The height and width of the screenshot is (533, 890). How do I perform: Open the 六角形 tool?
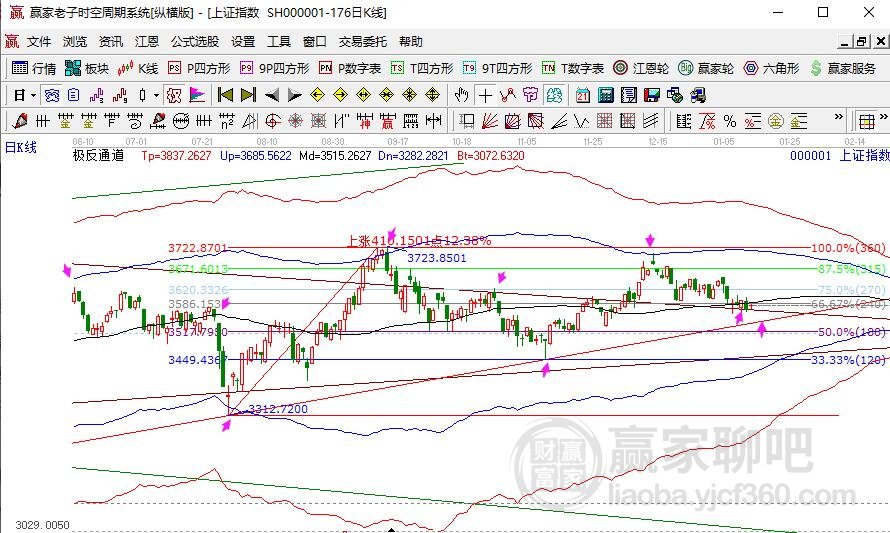771,68
